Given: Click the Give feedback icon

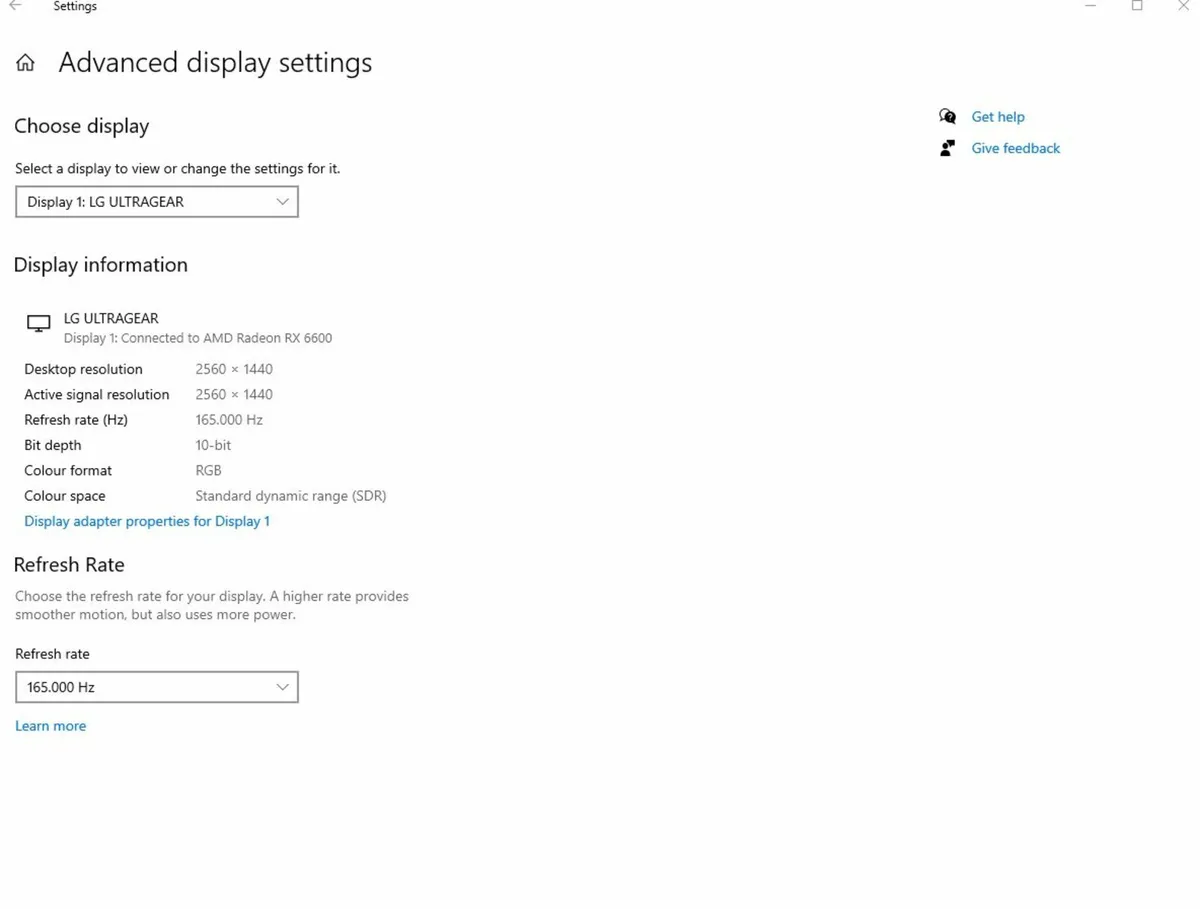Looking at the screenshot, I should tap(946, 147).
